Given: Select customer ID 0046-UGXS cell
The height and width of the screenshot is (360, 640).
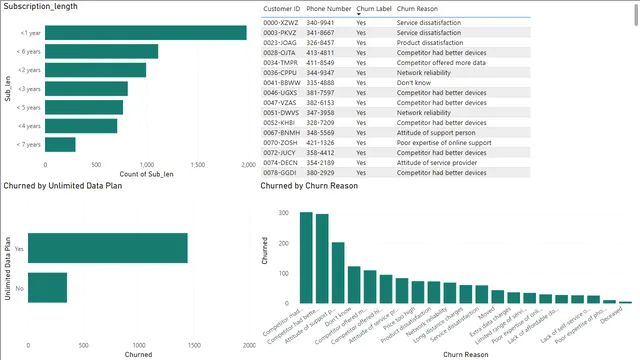Looking at the screenshot, I should point(280,93).
